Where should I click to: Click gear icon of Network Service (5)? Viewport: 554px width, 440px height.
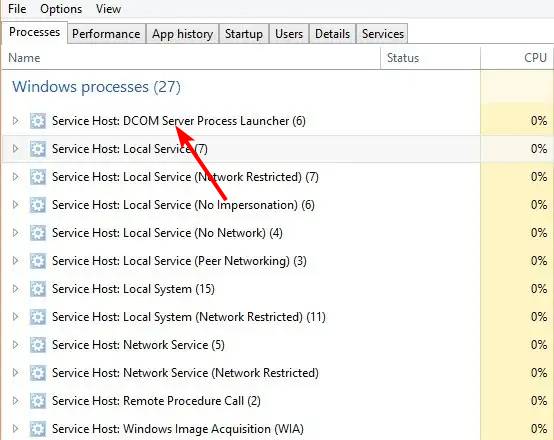[x=37, y=345]
